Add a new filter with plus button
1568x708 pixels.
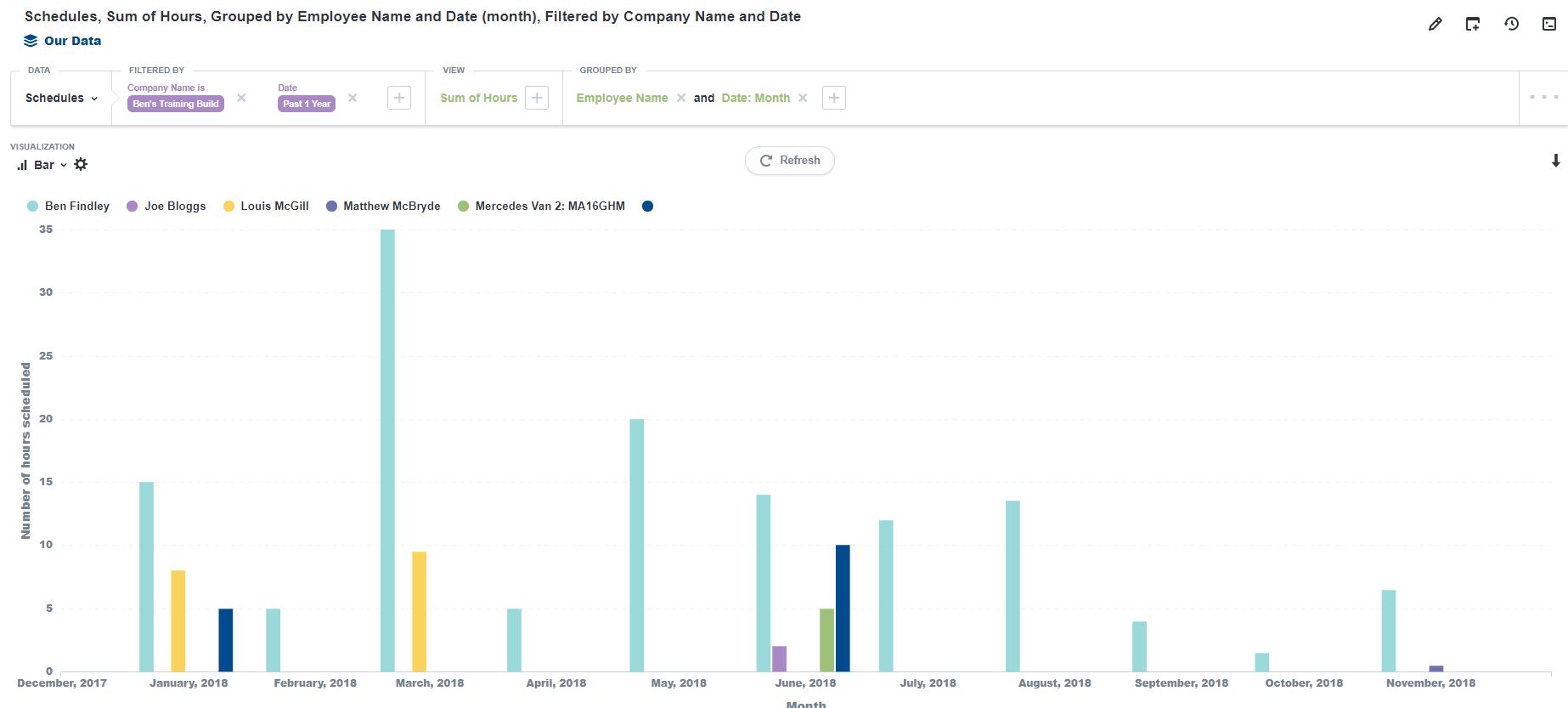(399, 98)
